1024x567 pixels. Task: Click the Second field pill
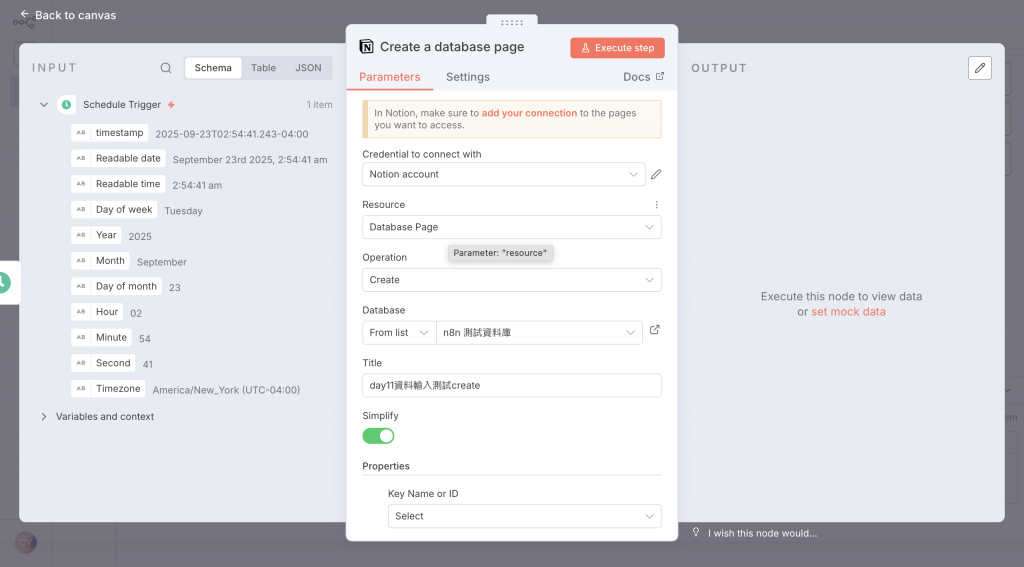104,363
